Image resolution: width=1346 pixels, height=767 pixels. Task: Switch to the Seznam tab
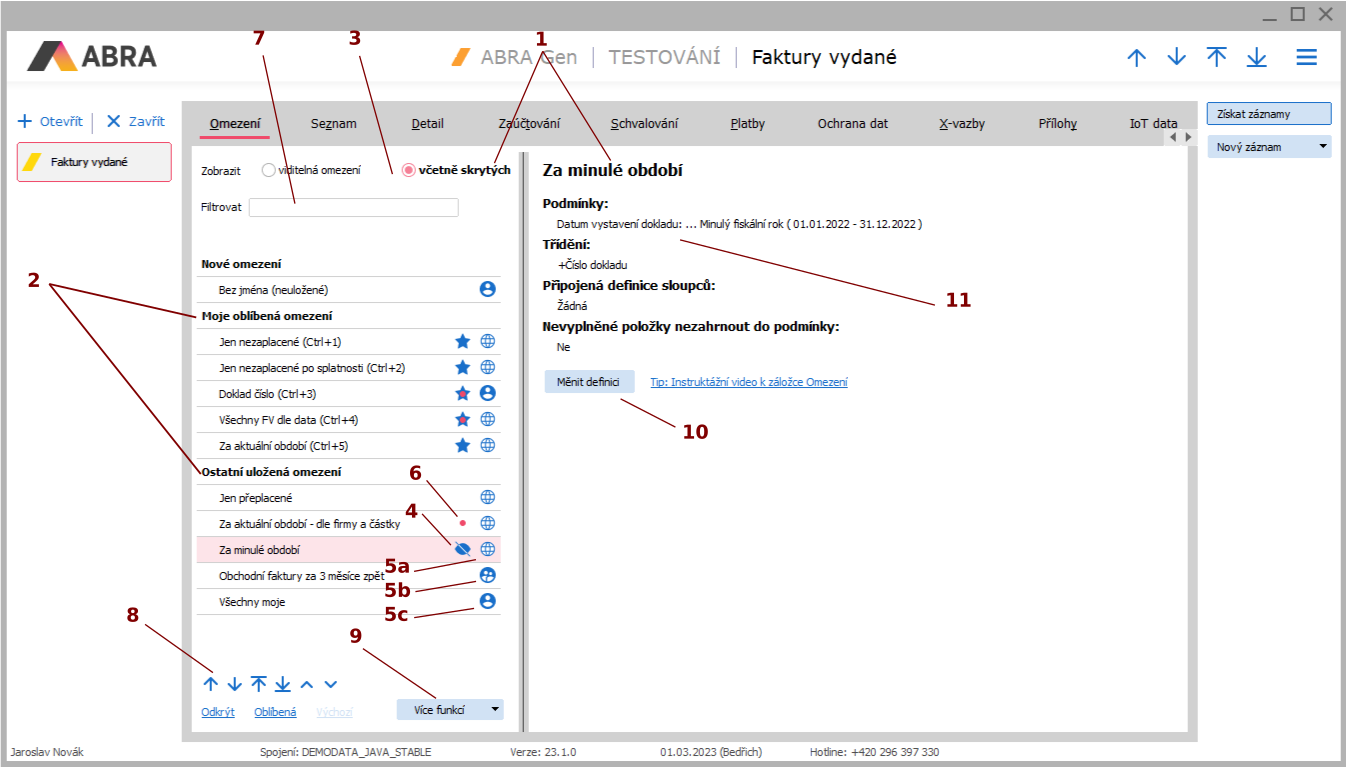coord(333,124)
